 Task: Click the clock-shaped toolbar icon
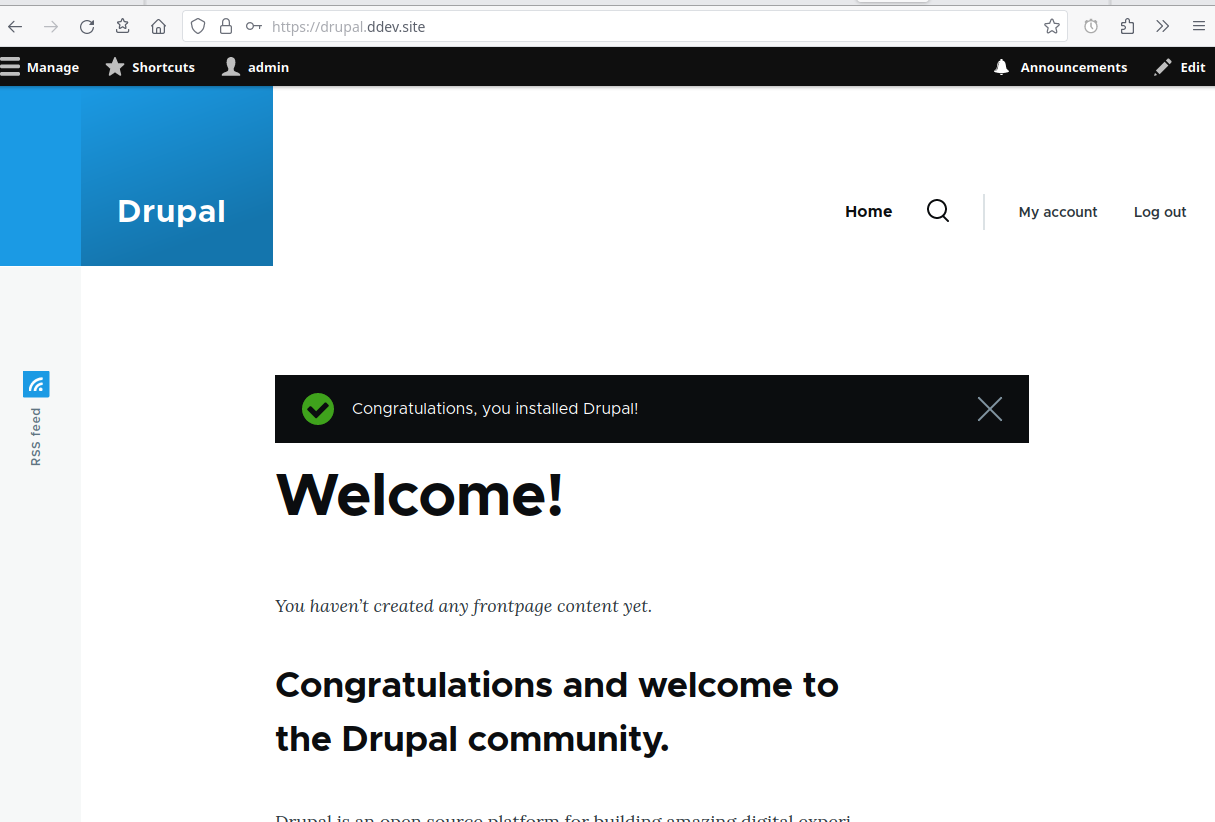pyautogui.click(x=1091, y=27)
